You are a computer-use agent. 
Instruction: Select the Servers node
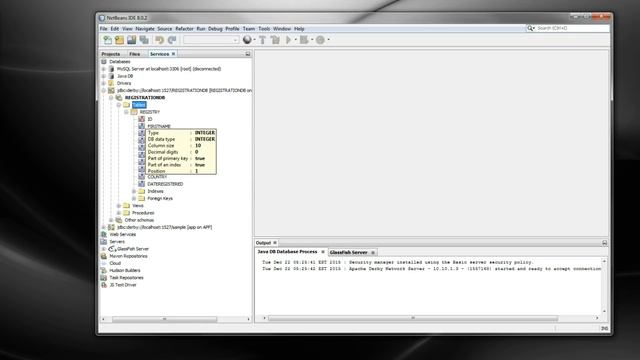(x=117, y=242)
